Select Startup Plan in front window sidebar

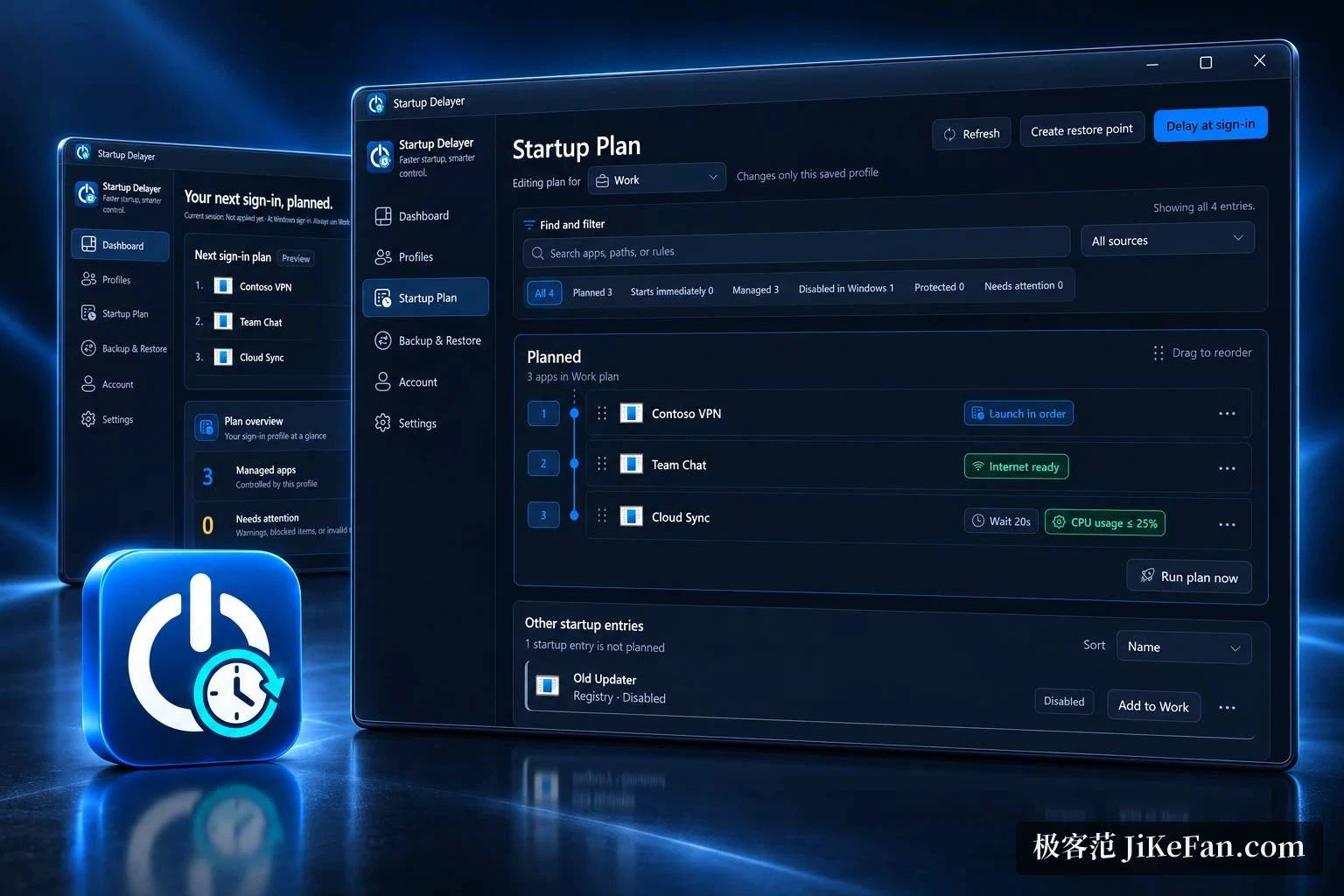425,297
